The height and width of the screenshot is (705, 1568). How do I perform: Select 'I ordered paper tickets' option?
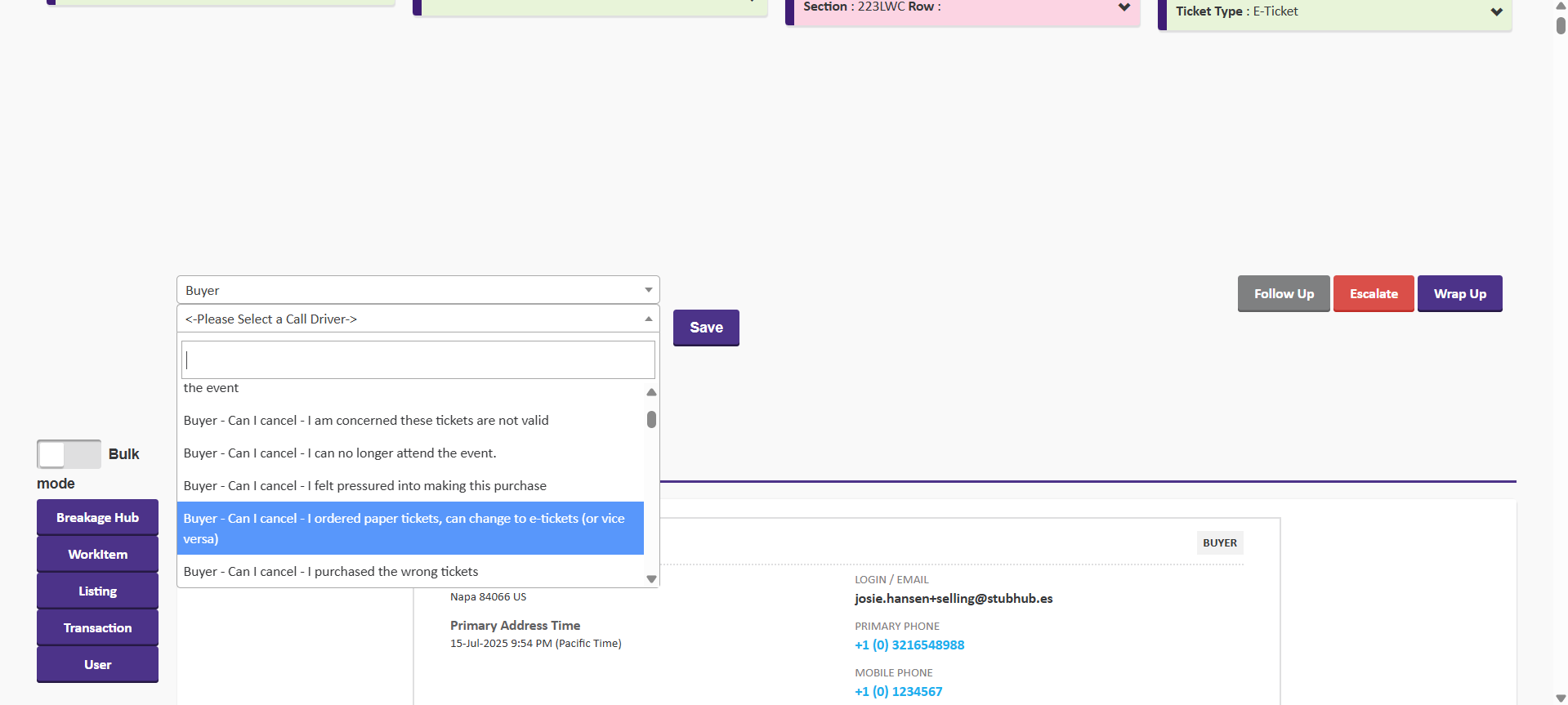tap(404, 529)
